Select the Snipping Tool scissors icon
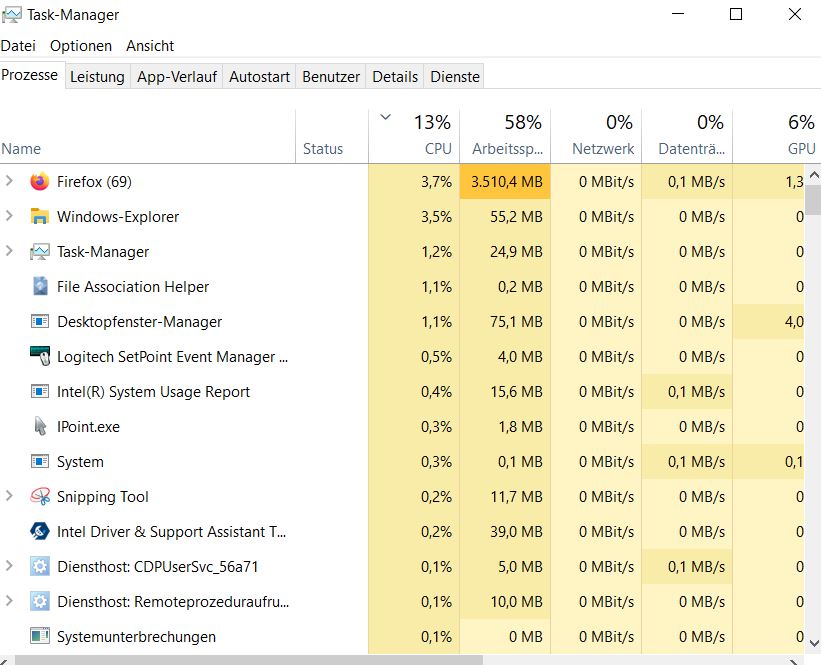 [x=40, y=497]
